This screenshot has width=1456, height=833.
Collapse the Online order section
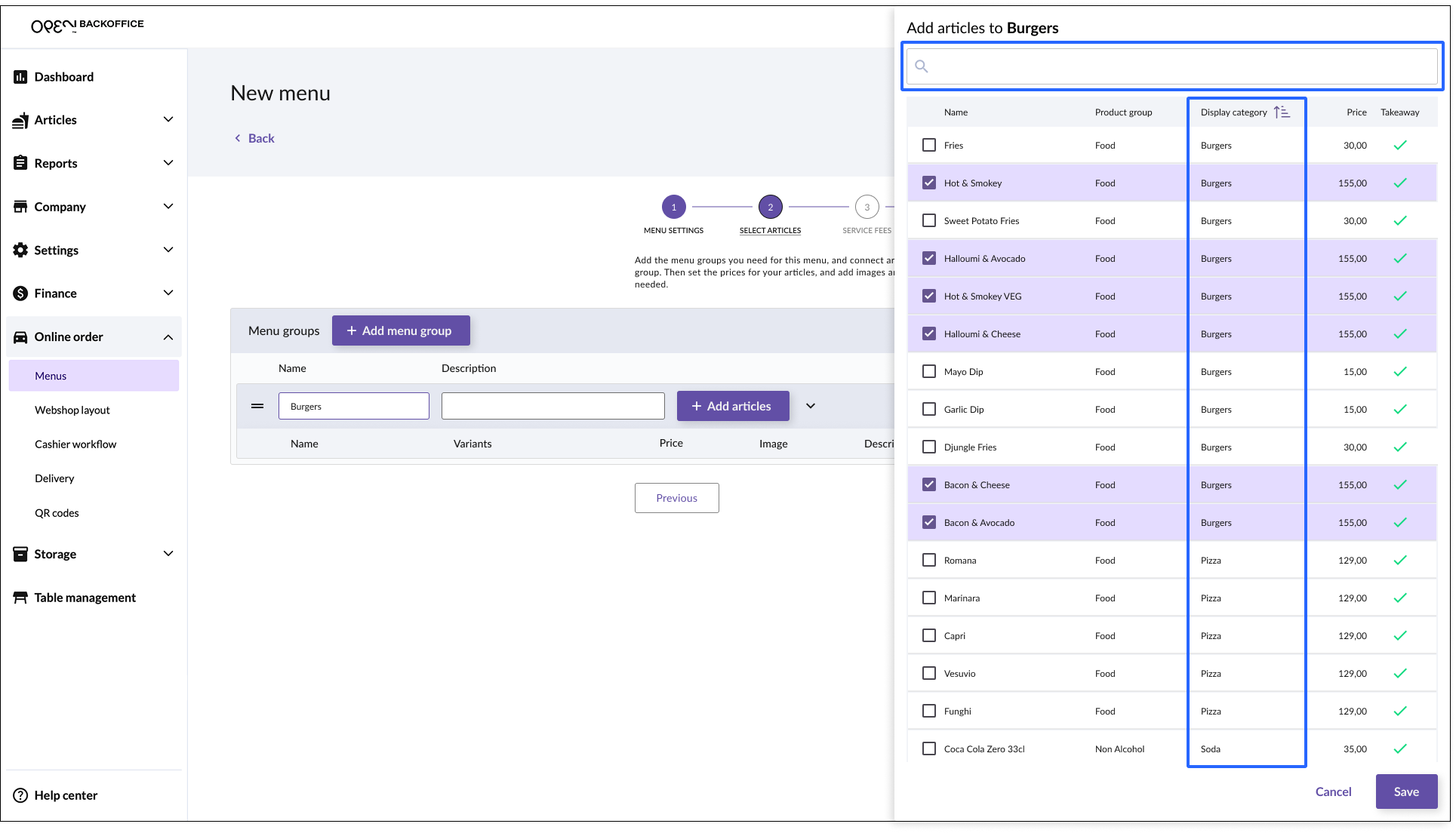tap(168, 337)
